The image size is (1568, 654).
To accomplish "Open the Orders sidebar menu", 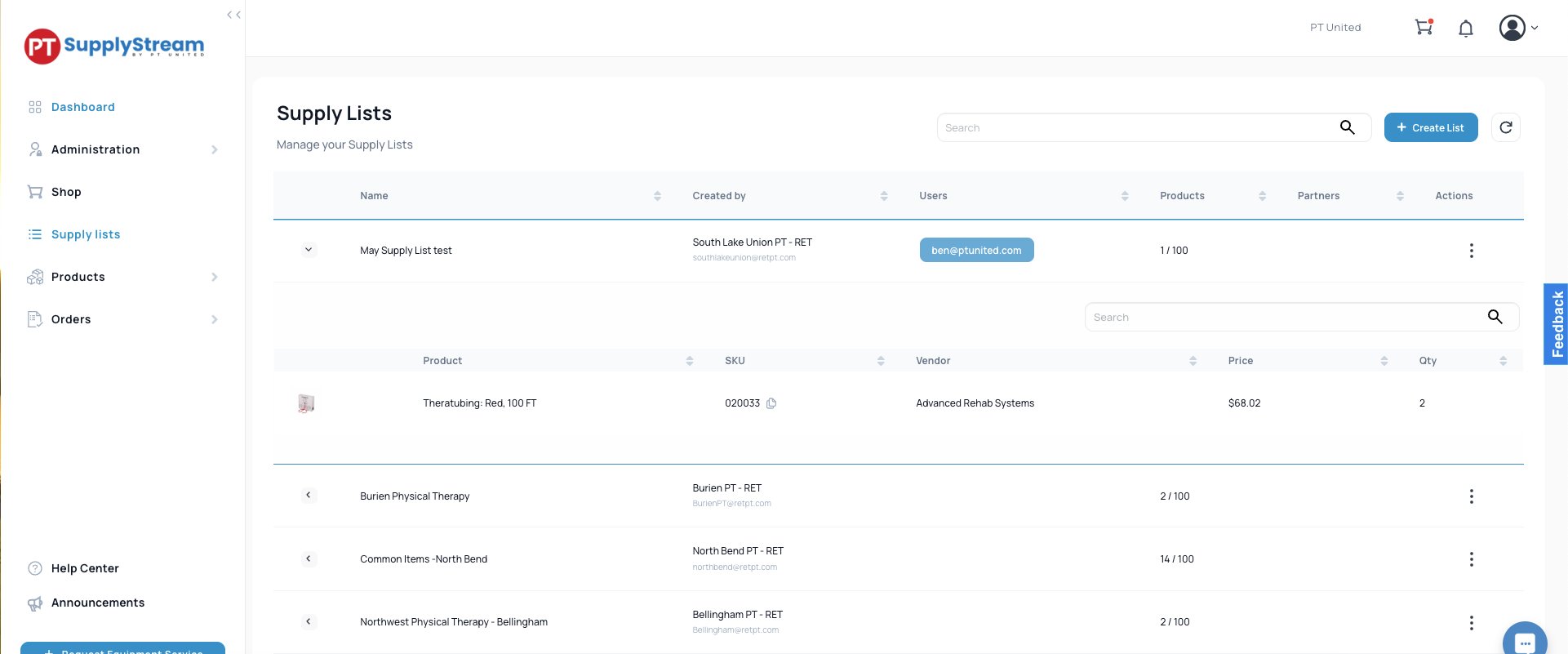I will pos(123,319).
